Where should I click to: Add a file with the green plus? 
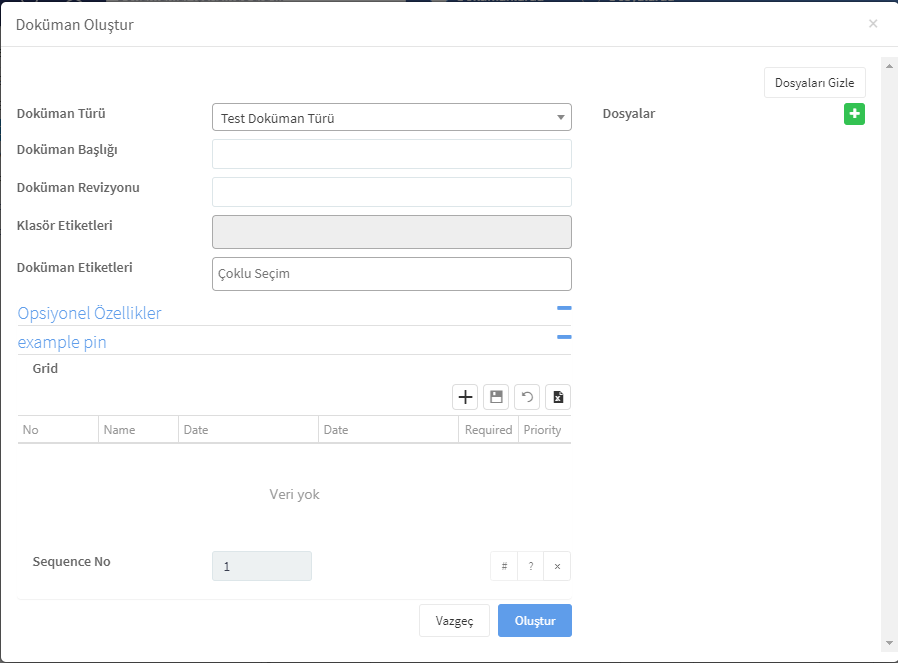pyautogui.click(x=854, y=114)
